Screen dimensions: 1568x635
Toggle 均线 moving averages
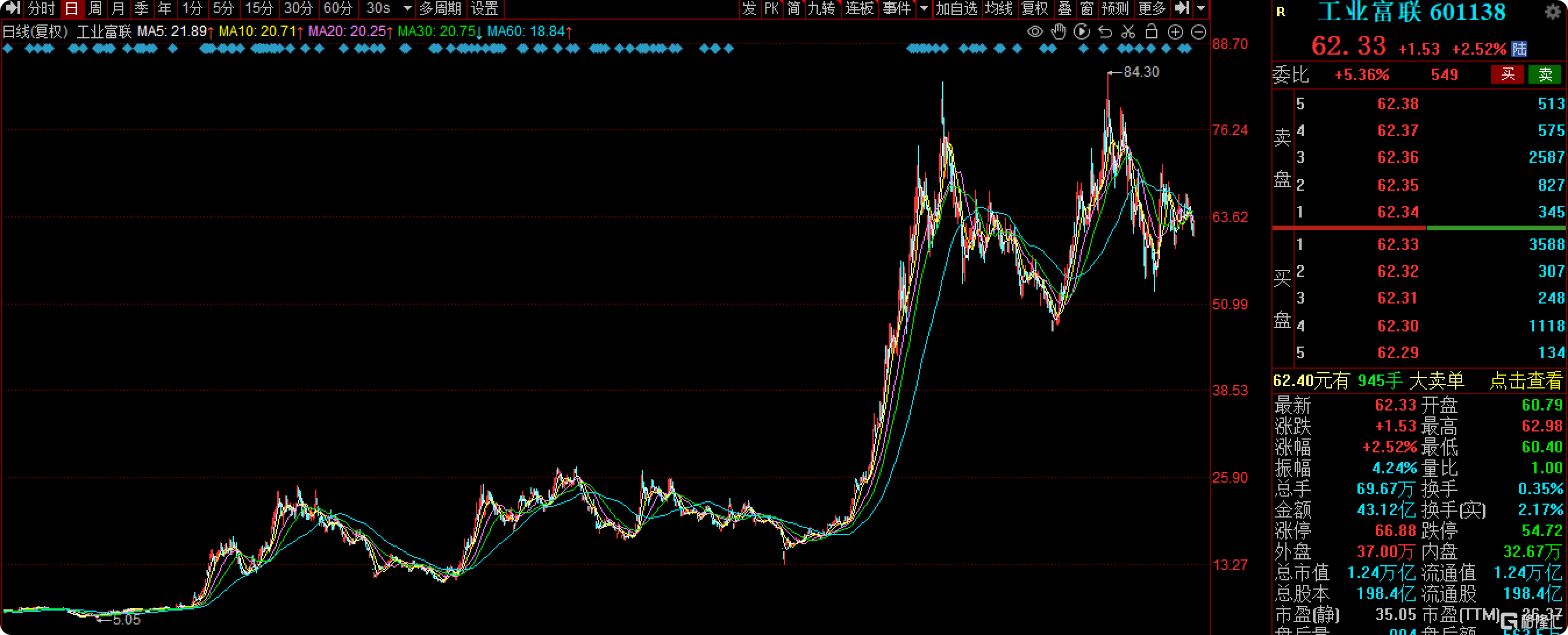click(x=998, y=9)
